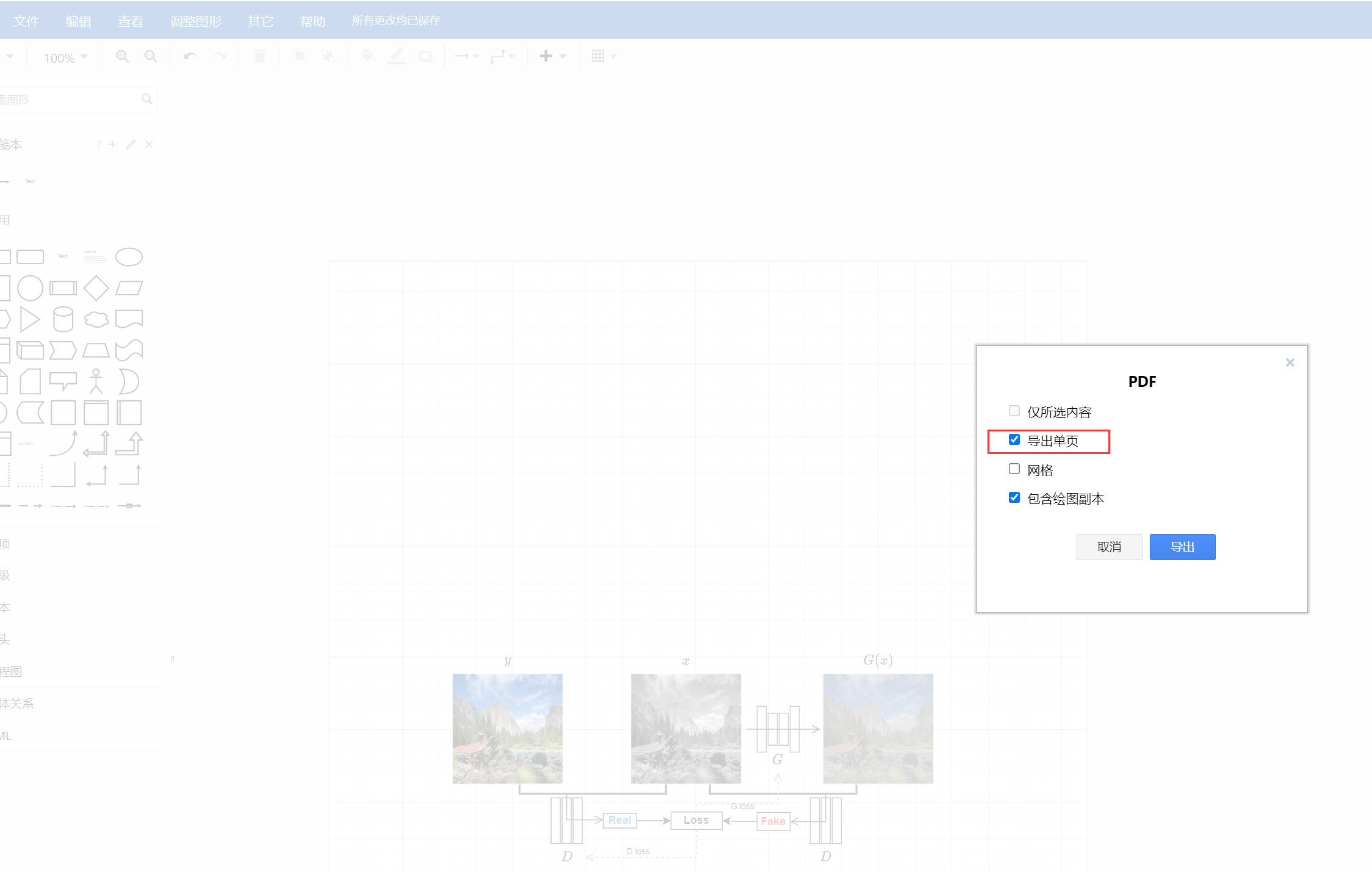Click the zoom out magnifier icon

pyautogui.click(x=150, y=56)
